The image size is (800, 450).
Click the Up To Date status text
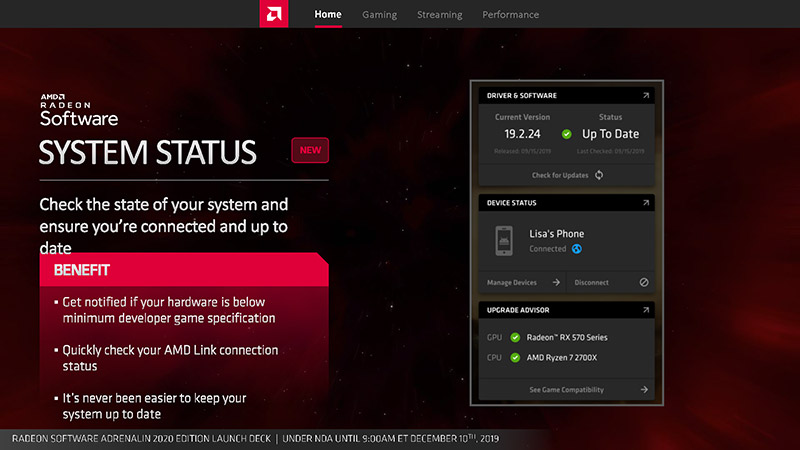610,134
